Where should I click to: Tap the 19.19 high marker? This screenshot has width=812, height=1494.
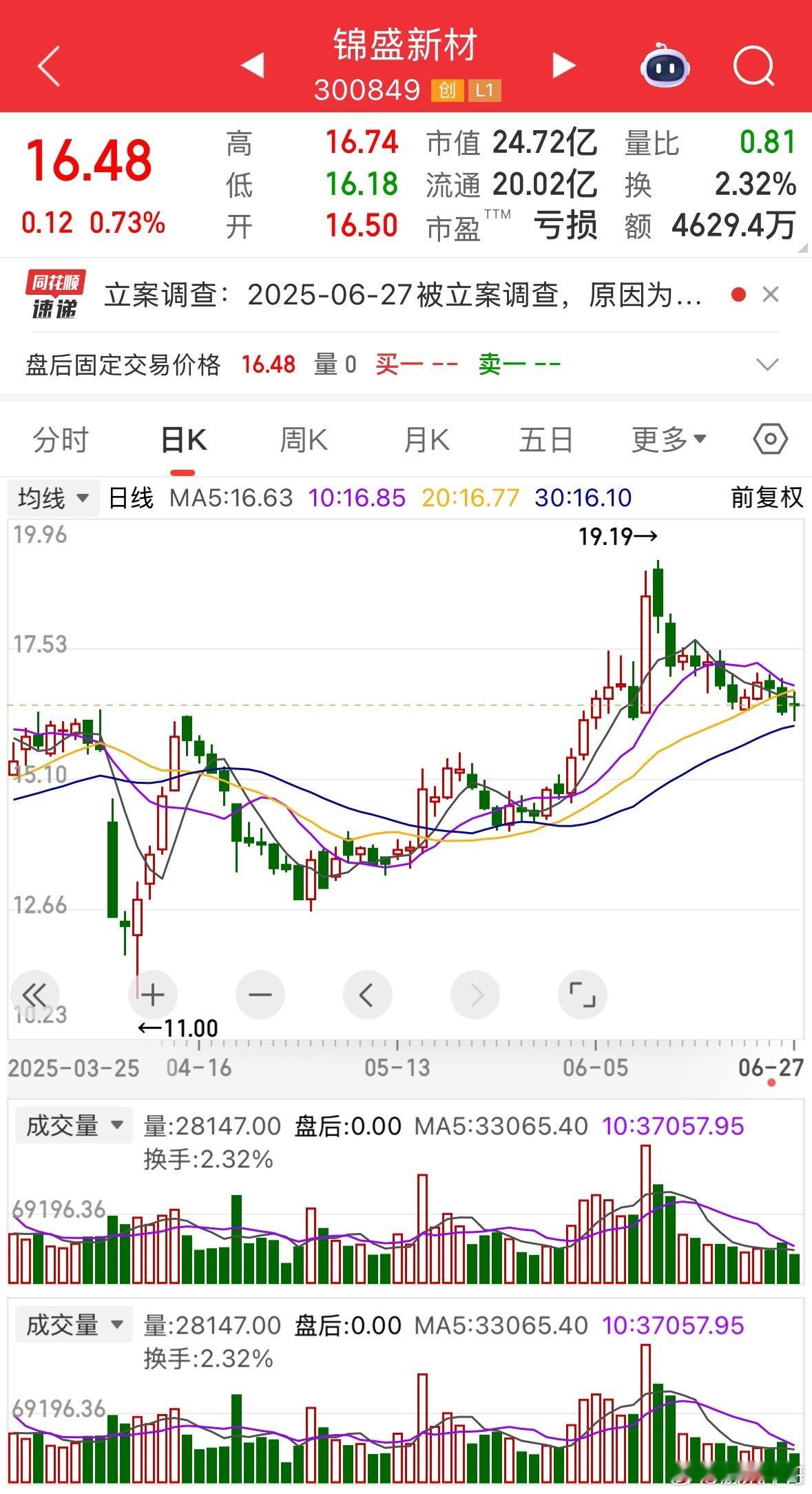pos(618,536)
